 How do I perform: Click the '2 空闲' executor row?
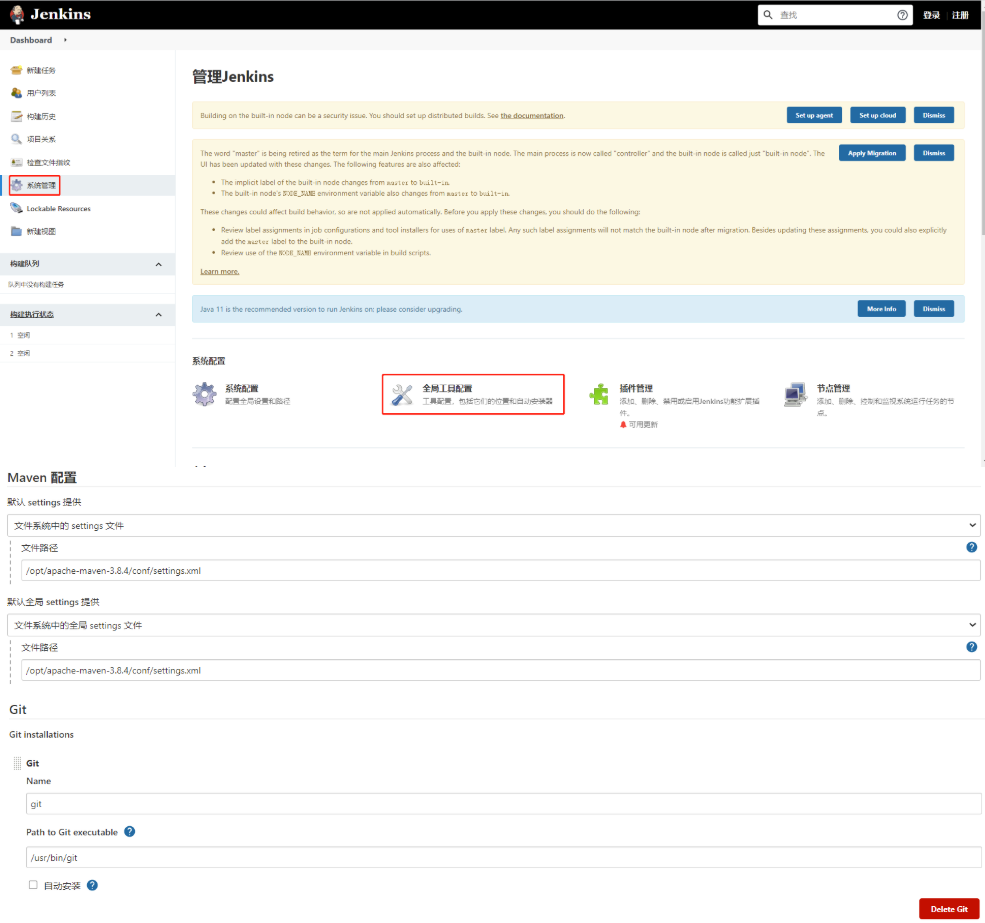(87, 353)
